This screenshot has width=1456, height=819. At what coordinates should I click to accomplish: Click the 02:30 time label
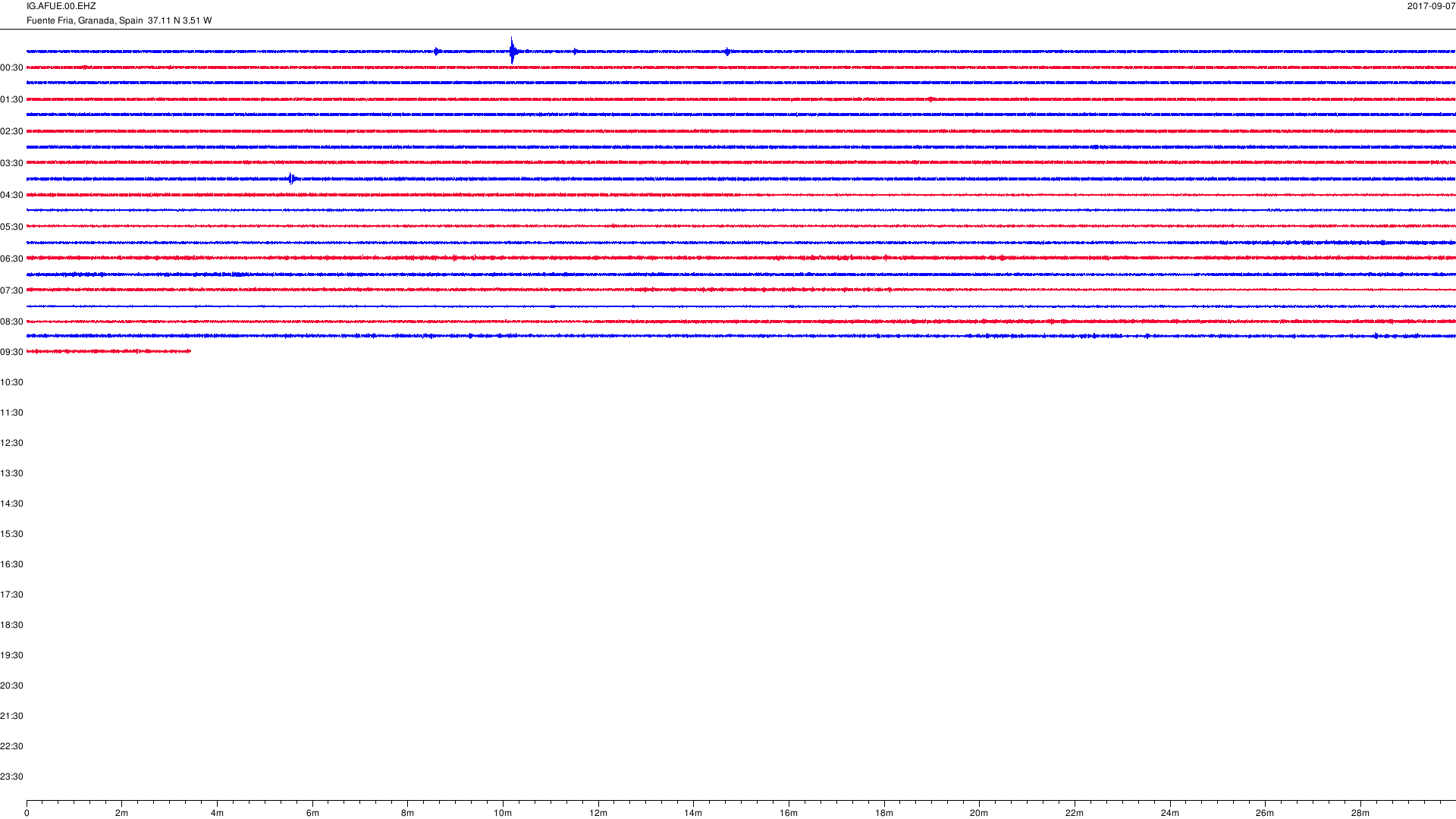pos(11,131)
